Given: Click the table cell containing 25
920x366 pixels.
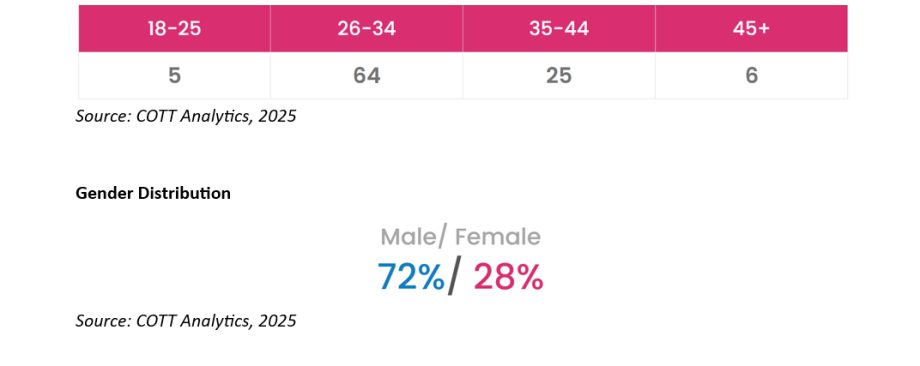Looking at the screenshot, I should [x=559, y=76].
